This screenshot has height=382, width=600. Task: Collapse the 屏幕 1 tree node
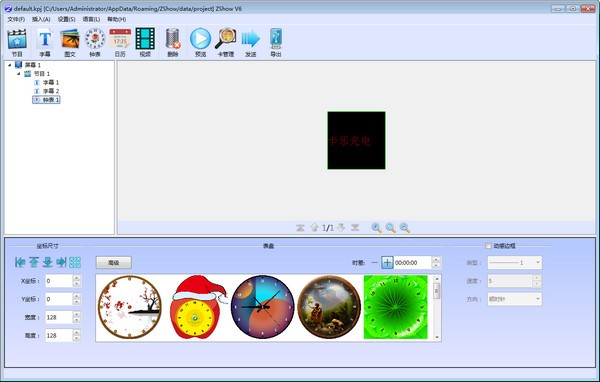pyautogui.click(x=10, y=65)
